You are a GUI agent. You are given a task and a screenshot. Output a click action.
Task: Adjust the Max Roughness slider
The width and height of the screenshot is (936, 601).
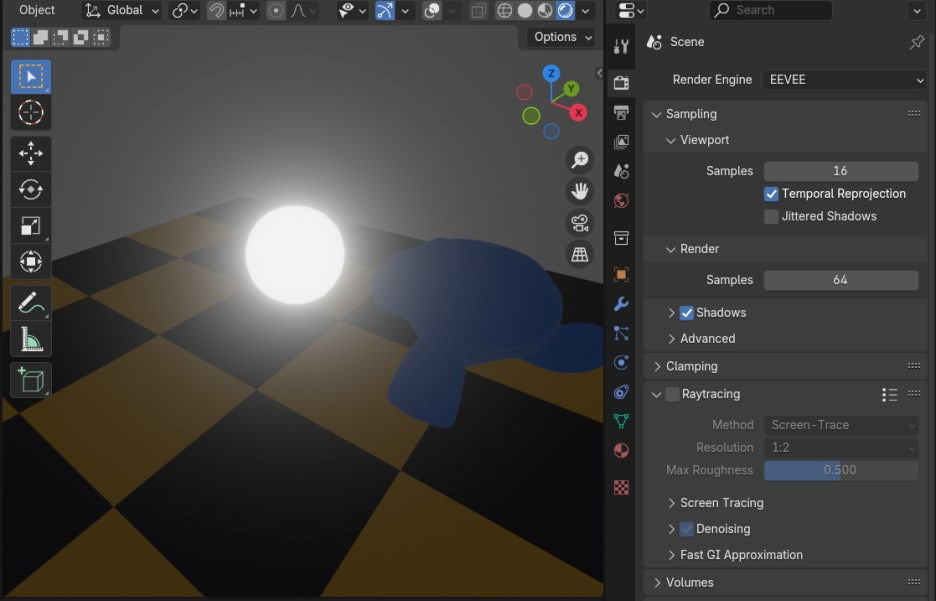coord(840,470)
